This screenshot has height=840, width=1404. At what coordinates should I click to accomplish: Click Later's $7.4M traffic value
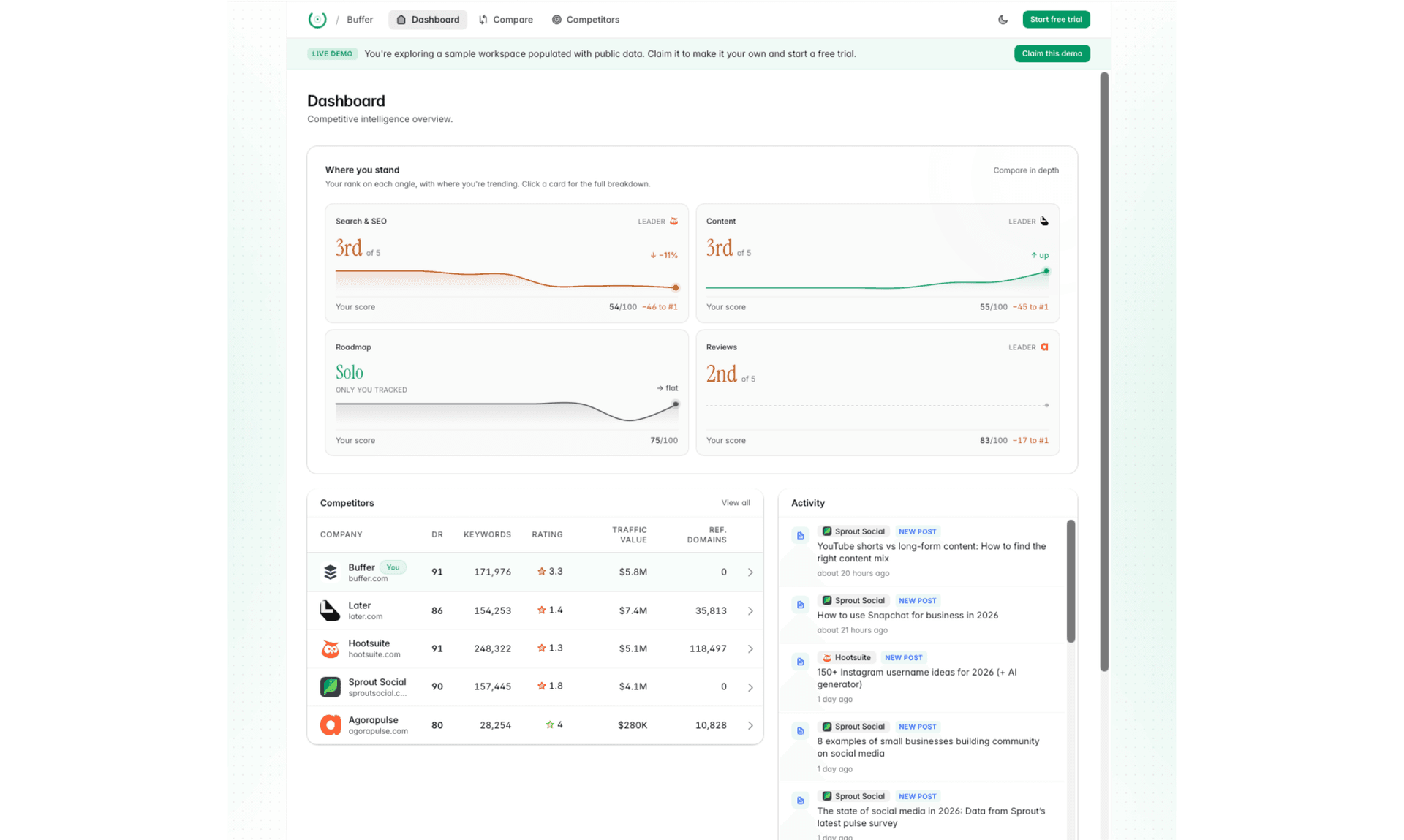pos(633,610)
